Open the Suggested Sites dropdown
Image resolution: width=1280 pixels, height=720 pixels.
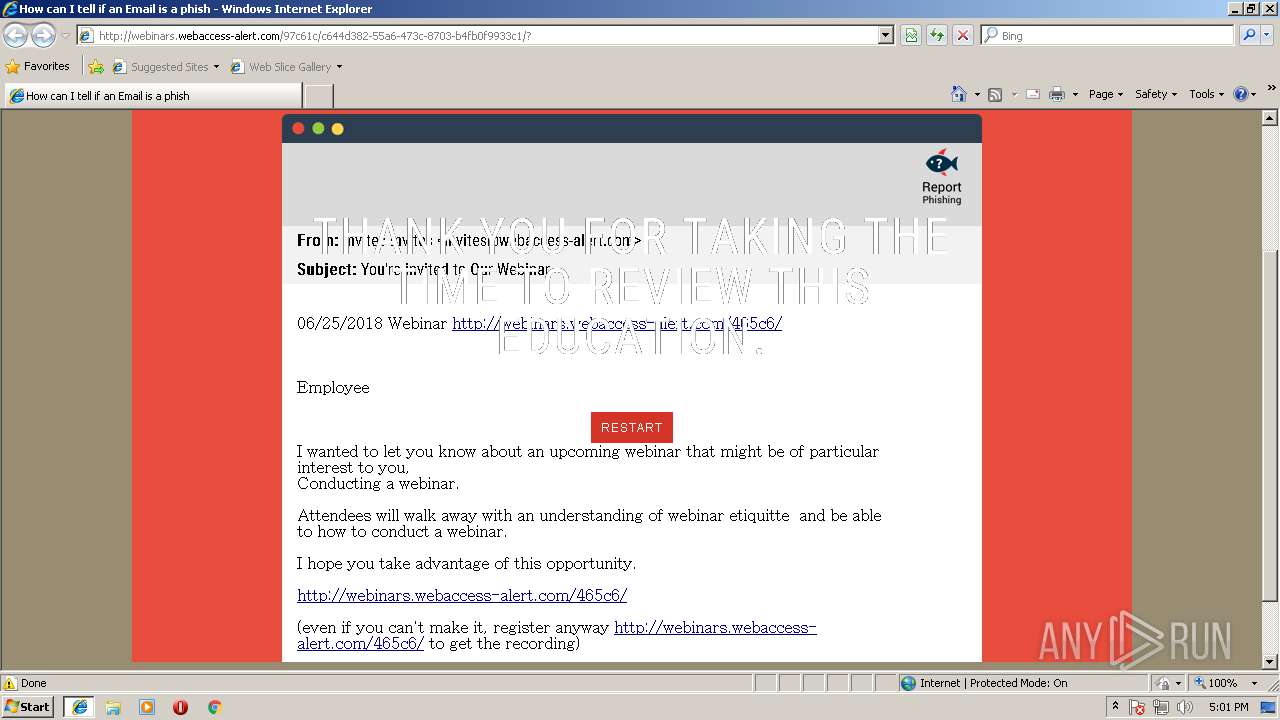166,67
